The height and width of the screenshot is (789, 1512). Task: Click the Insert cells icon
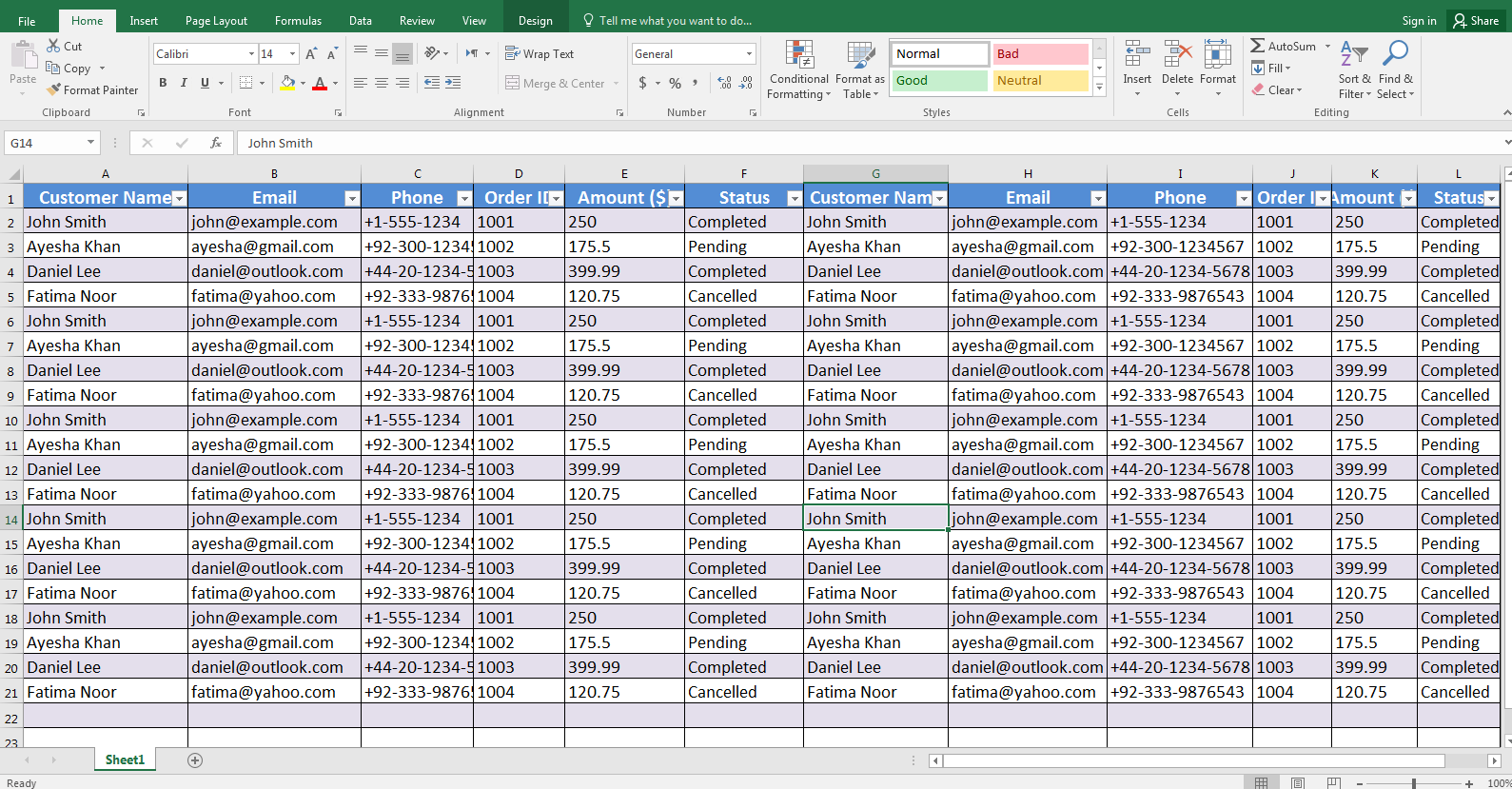(x=1136, y=56)
